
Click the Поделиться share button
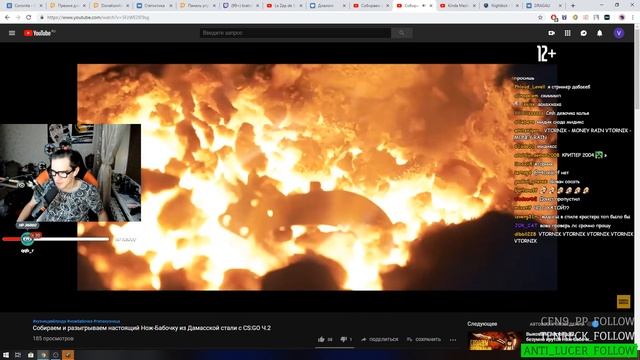point(380,339)
